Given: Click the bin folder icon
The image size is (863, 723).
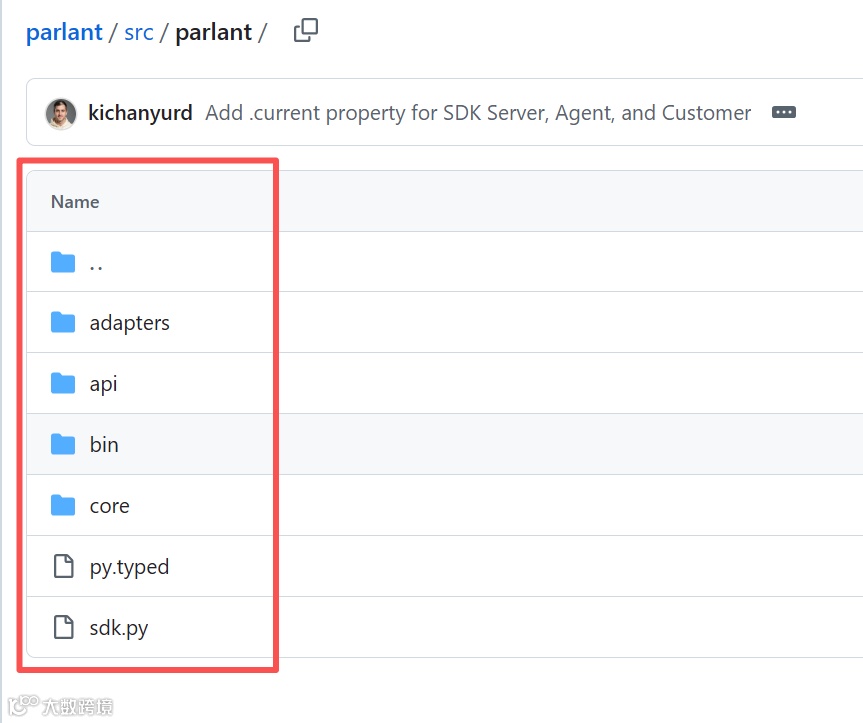Looking at the screenshot, I should [x=63, y=444].
